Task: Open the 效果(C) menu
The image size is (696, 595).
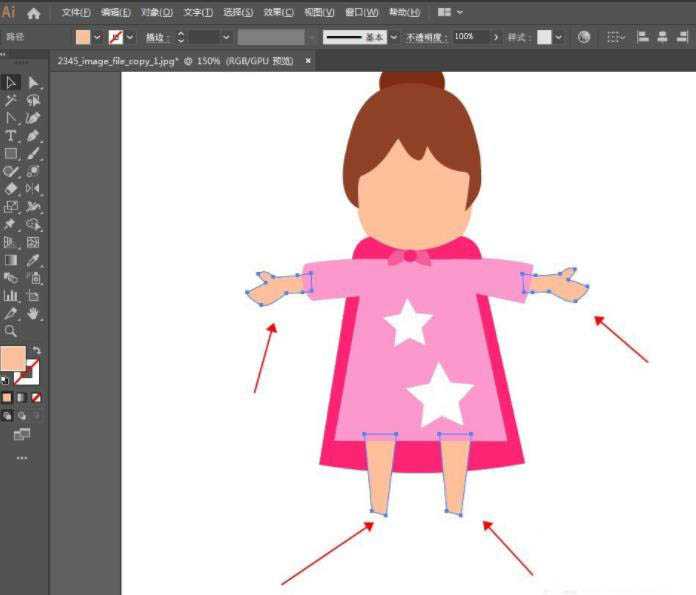Action: (x=279, y=13)
